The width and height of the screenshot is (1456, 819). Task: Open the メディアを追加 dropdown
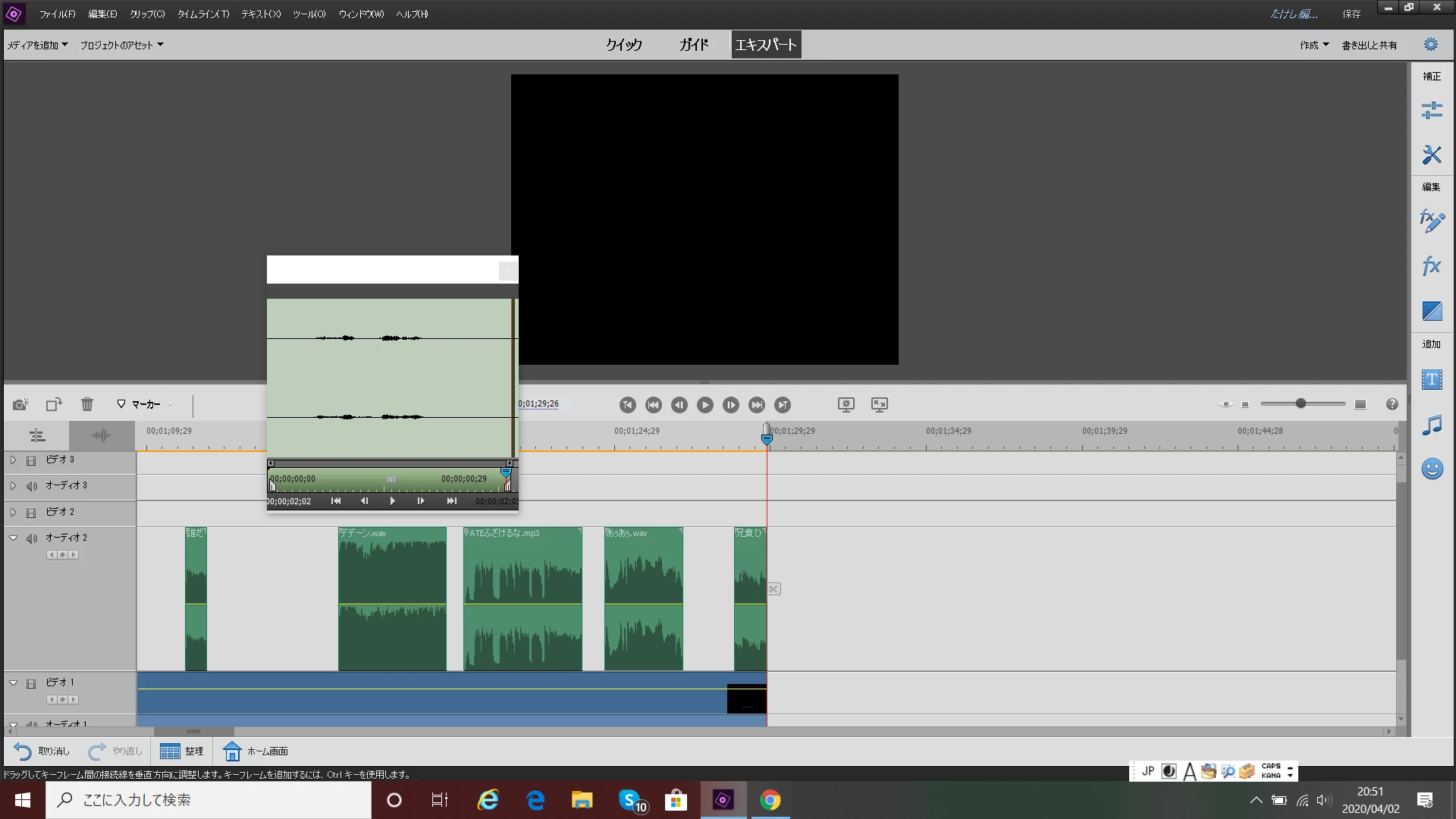coord(38,45)
